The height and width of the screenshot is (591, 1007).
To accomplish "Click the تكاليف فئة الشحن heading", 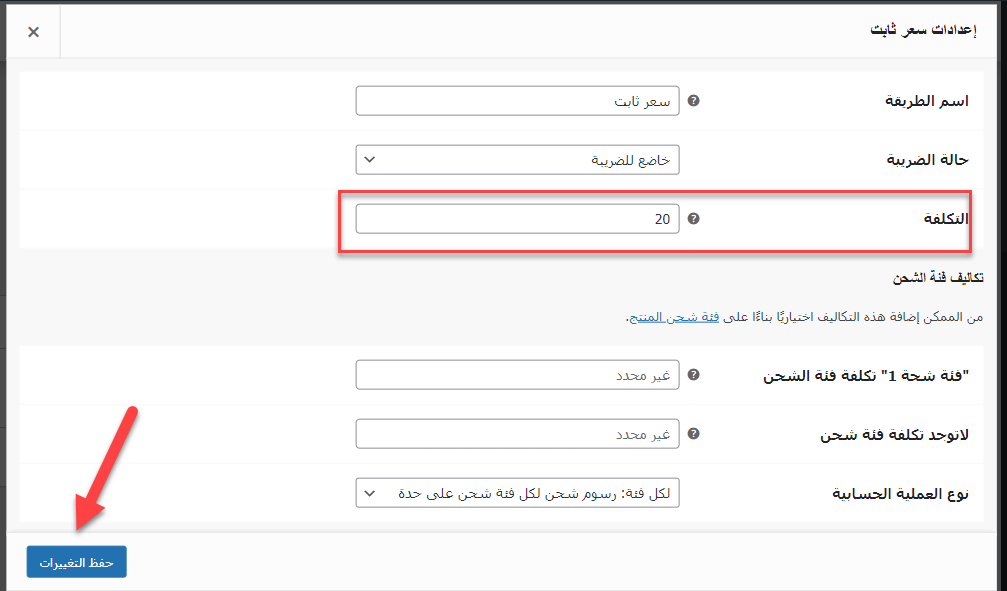I will pos(938,278).
